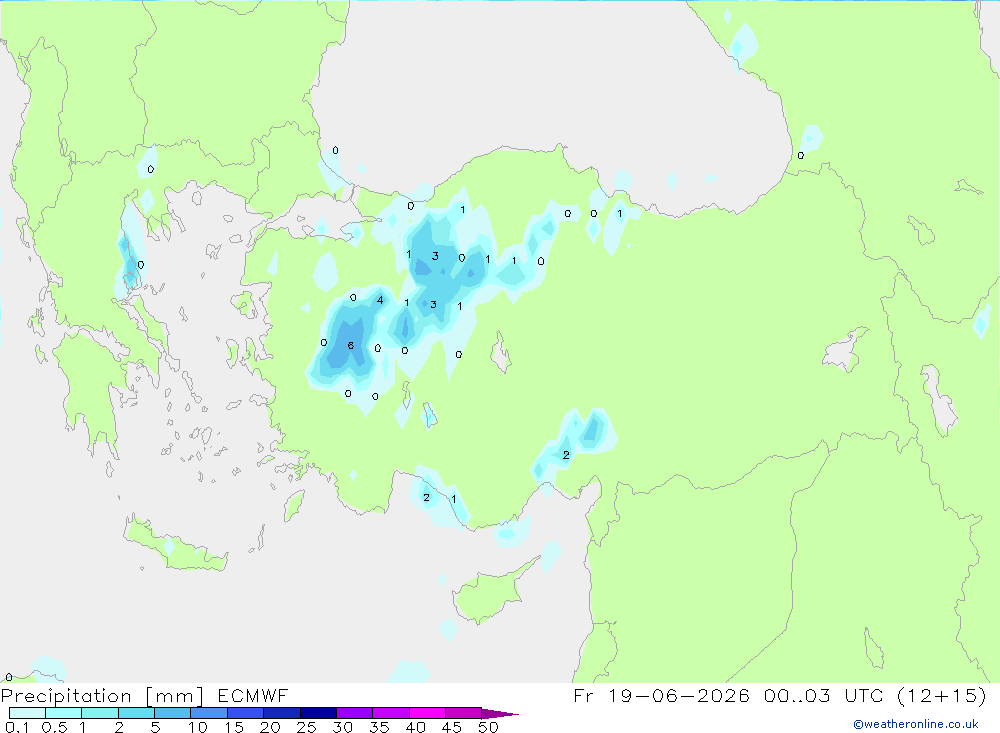Click the legend tick label "0.1"
Viewport: 1000px width, 733px height.
pyautogui.click(x=17, y=727)
